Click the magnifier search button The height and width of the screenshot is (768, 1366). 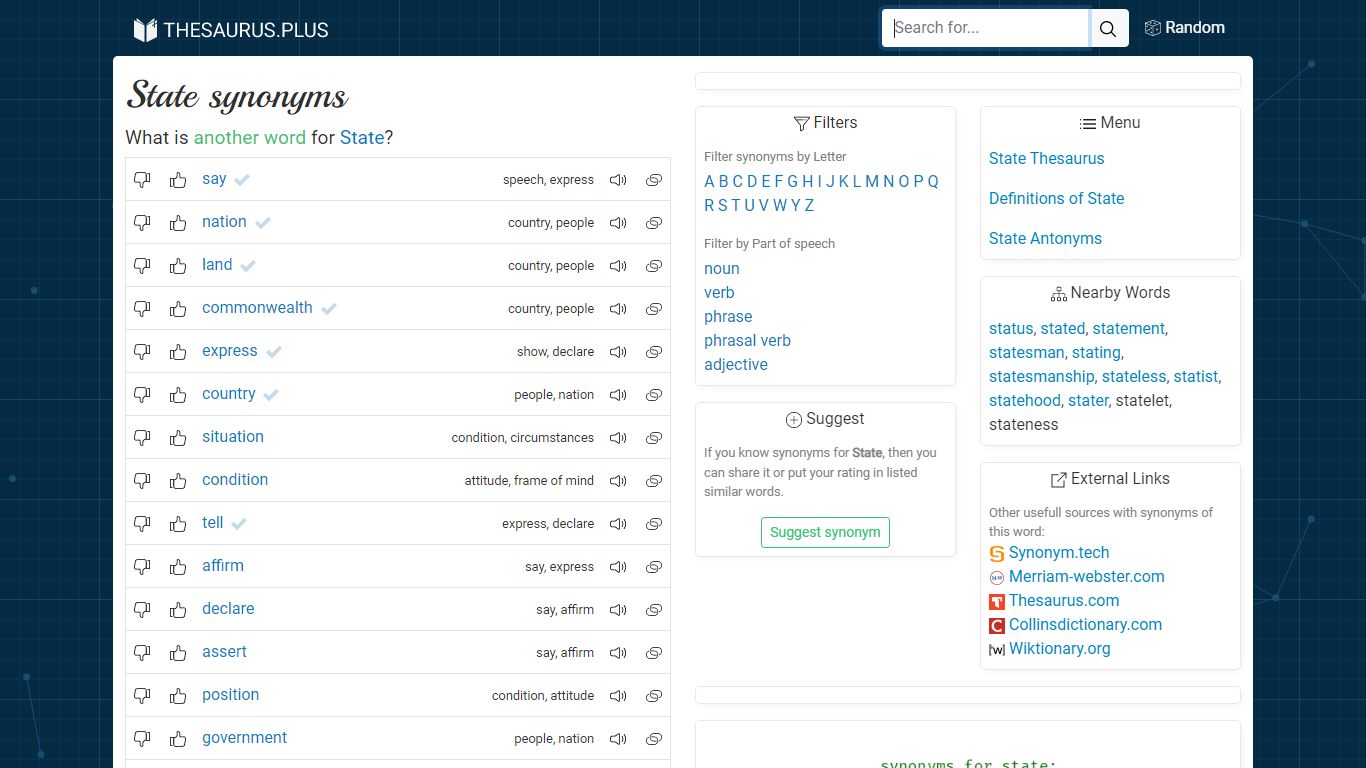[1108, 29]
